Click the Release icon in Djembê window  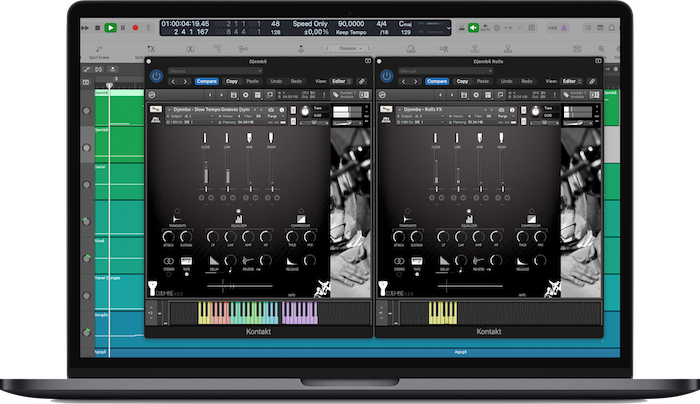[x=292, y=261]
